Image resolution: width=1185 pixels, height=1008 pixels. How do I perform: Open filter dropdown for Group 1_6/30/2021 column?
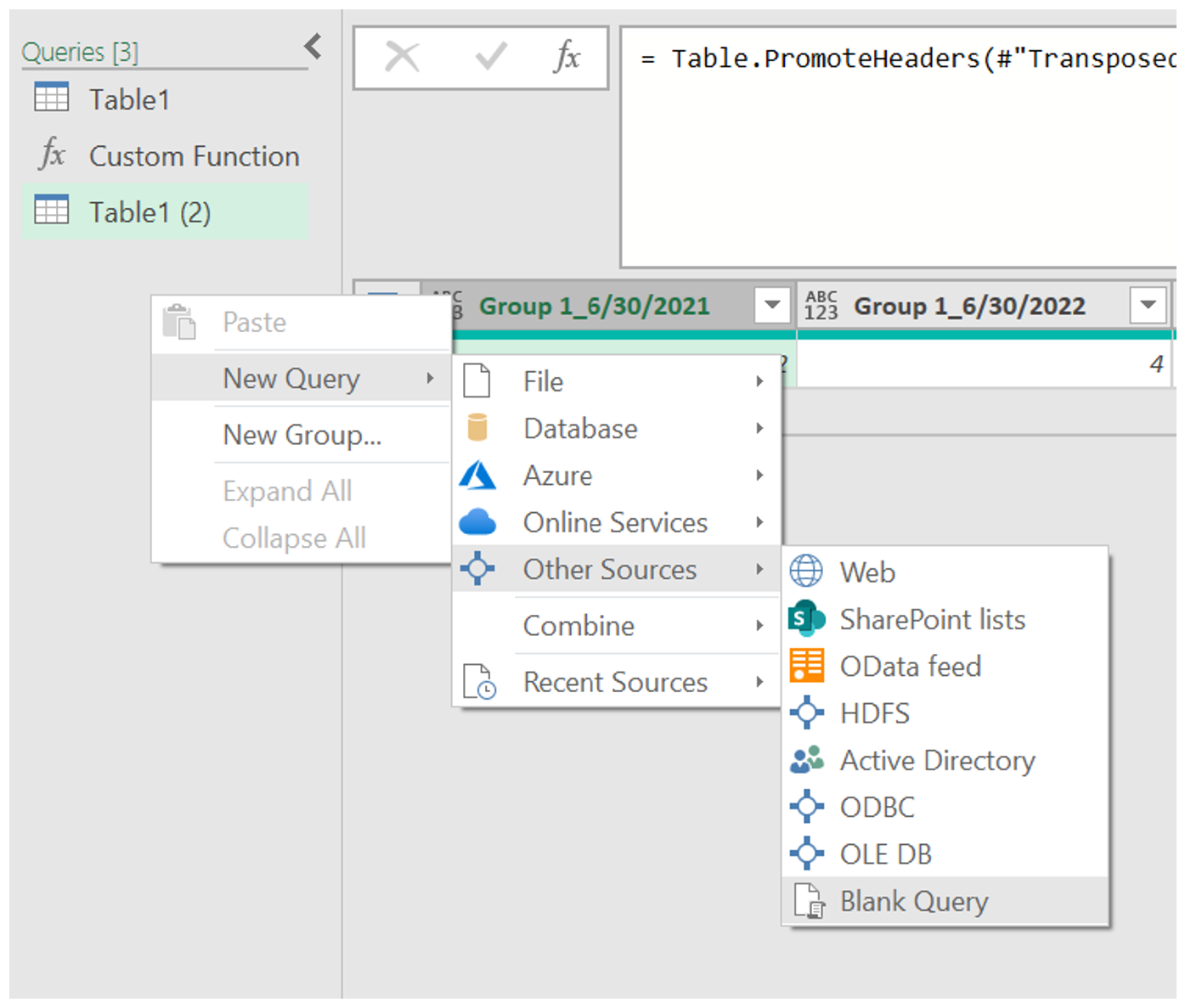point(772,305)
